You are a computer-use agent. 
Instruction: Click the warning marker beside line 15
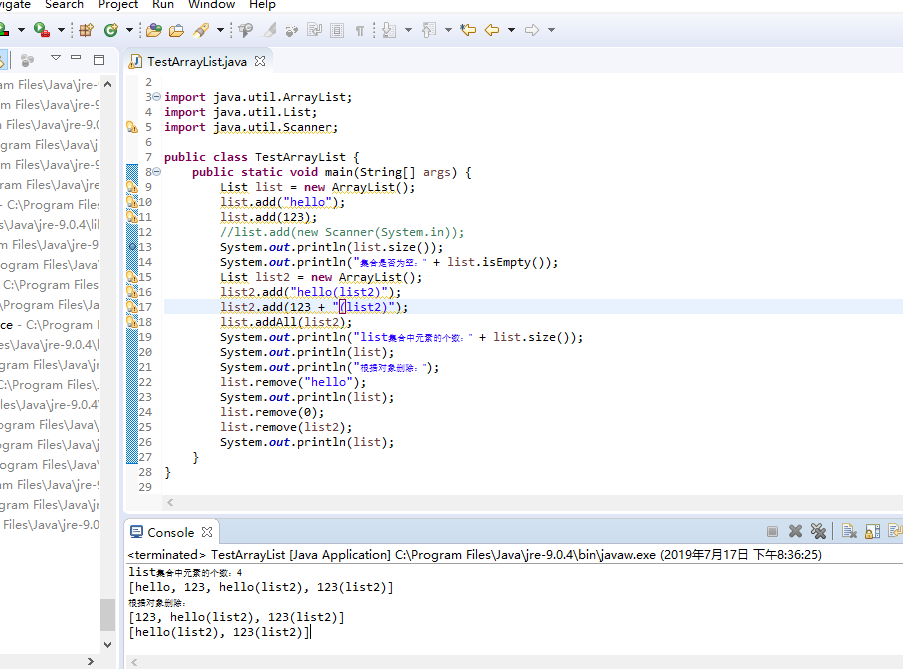(x=131, y=277)
